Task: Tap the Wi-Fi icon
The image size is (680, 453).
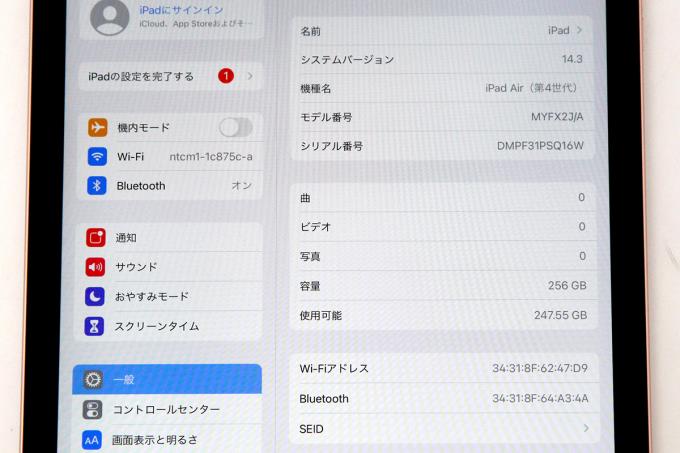Action: 97,156
